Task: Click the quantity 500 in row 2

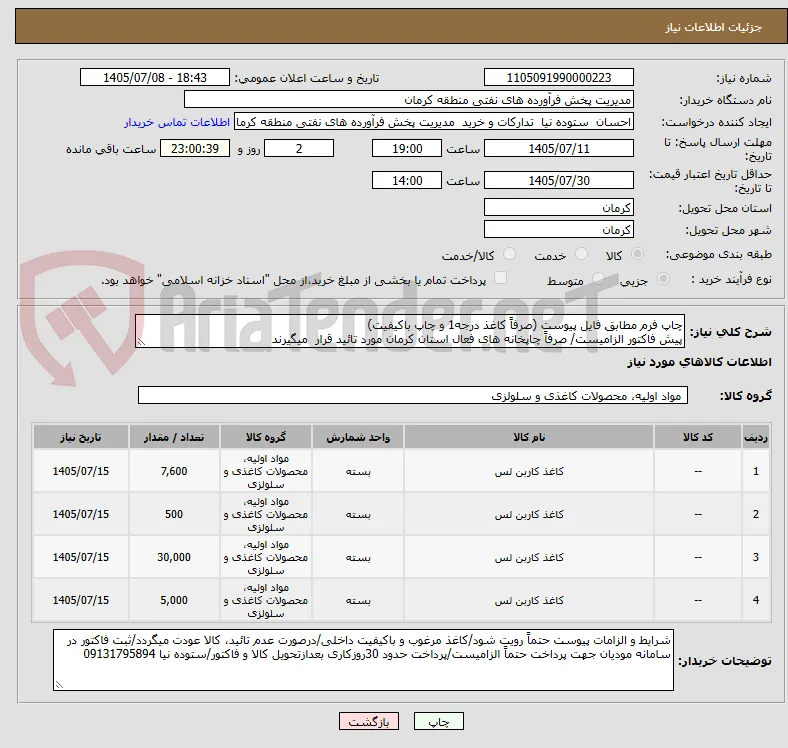Action: 174,514
